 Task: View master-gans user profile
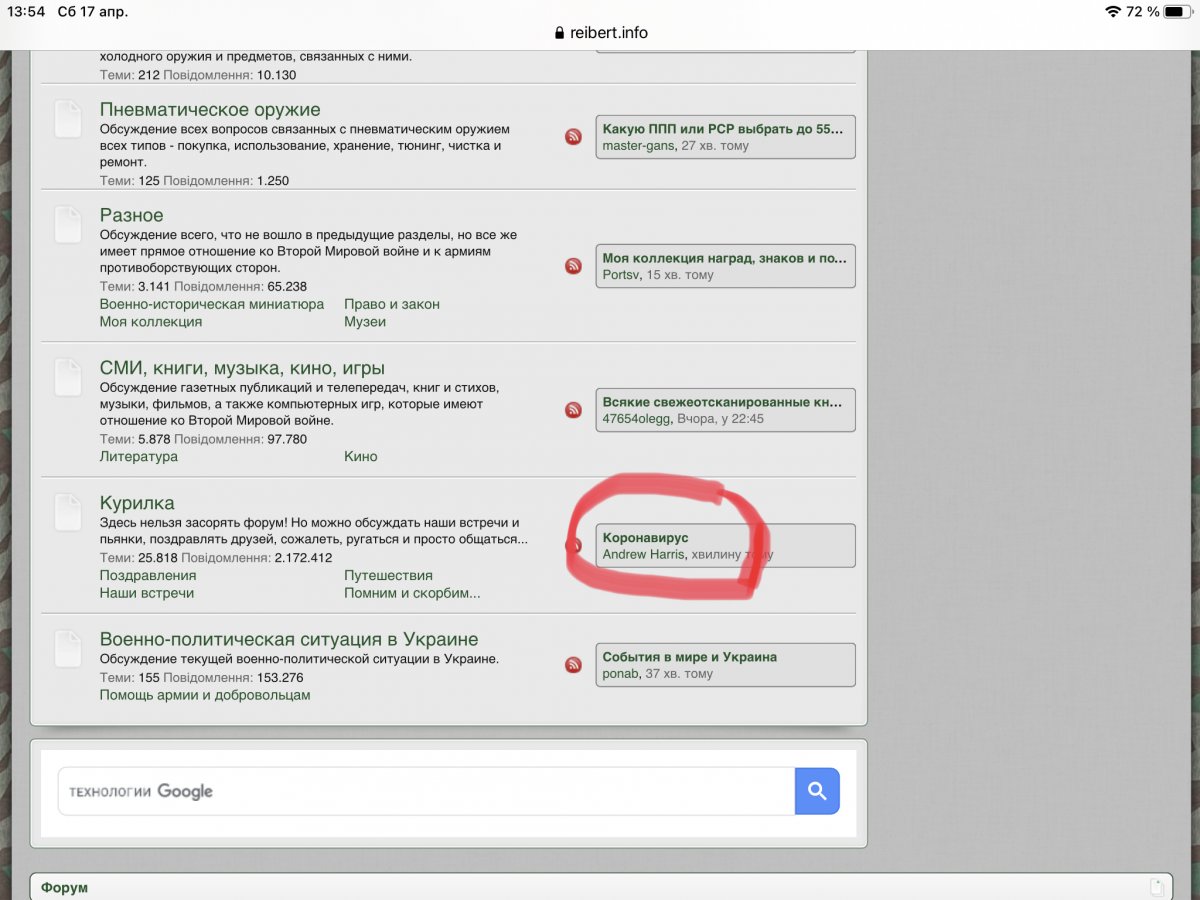[x=638, y=146]
